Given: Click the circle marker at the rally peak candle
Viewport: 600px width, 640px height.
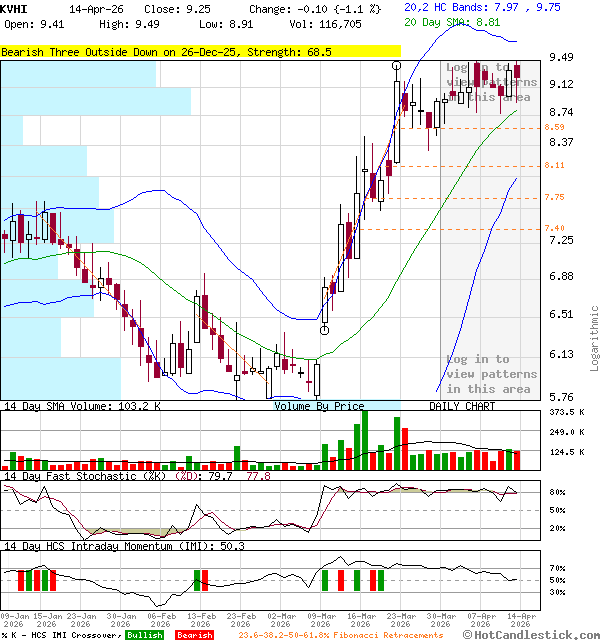Looking at the screenshot, I should click(x=398, y=65).
